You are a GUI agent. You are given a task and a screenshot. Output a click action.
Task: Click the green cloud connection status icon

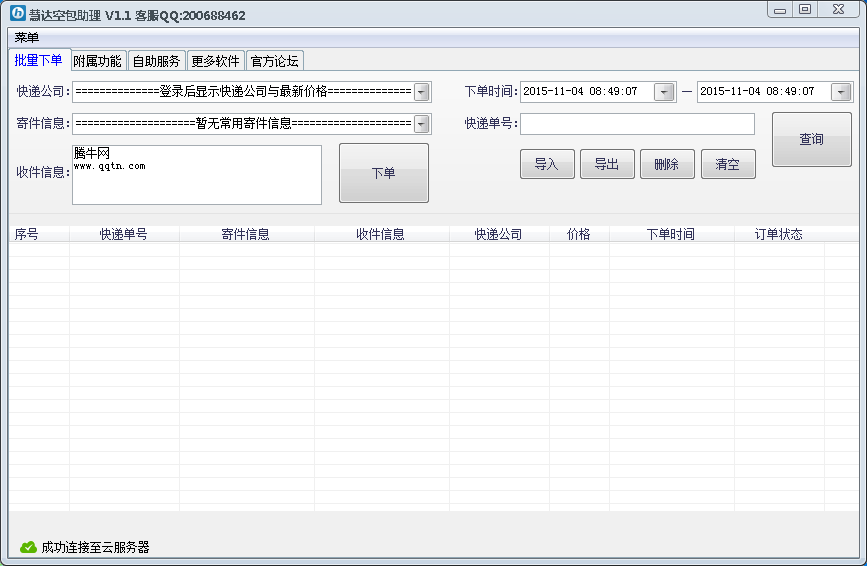coord(28,547)
